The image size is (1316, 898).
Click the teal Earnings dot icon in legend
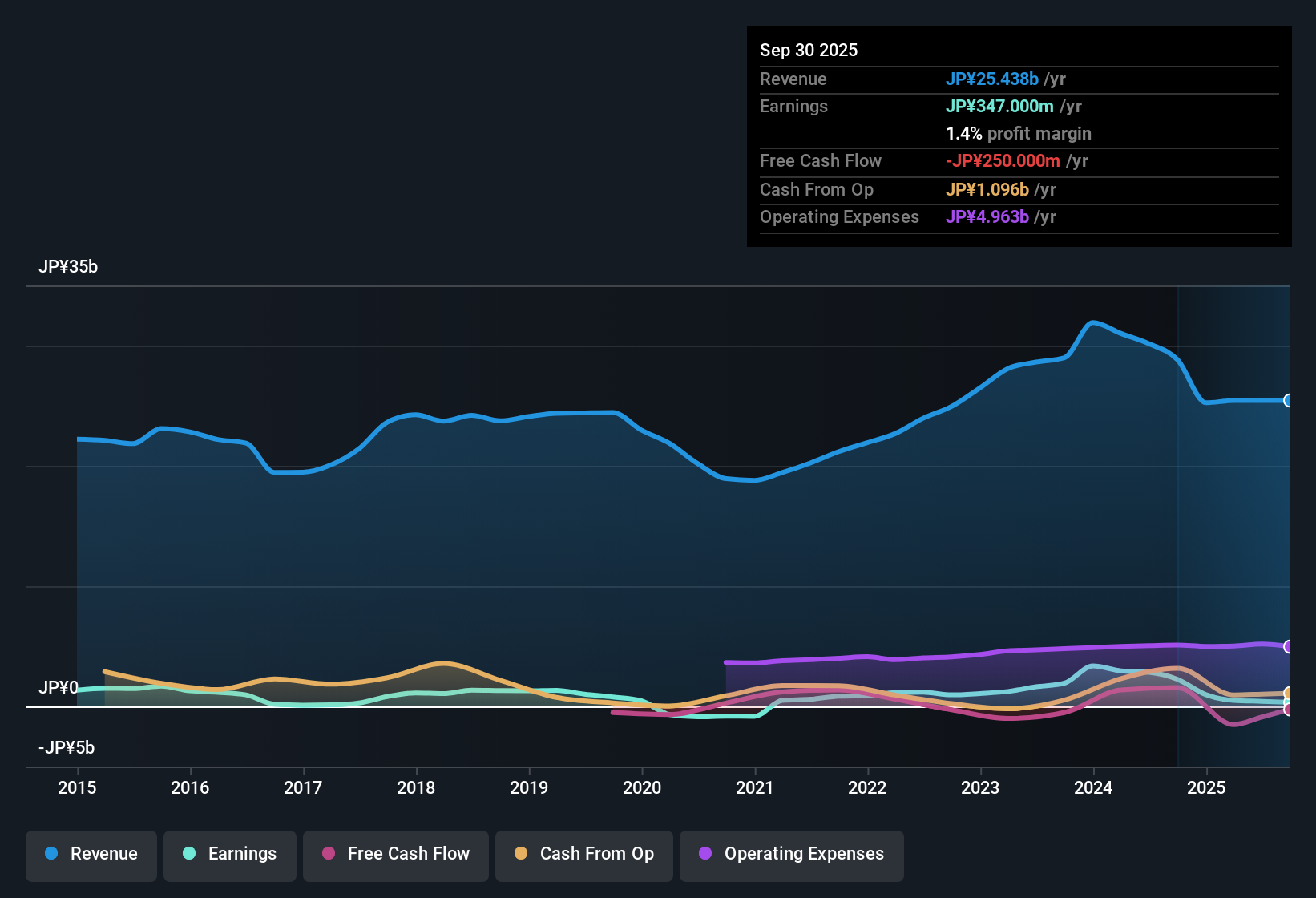point(189,854)
